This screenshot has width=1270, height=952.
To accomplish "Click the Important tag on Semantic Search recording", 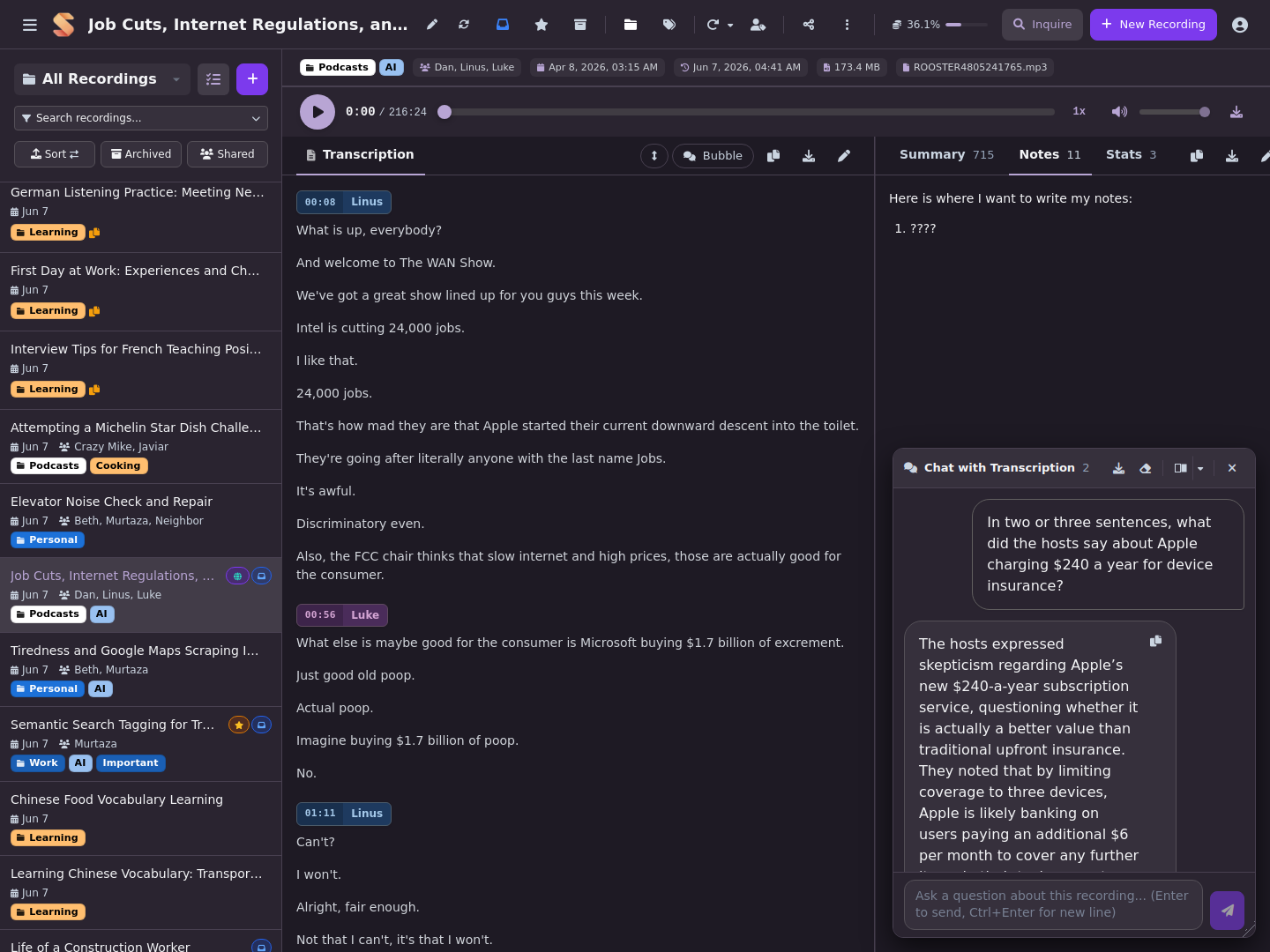I will tap(131, 763).
